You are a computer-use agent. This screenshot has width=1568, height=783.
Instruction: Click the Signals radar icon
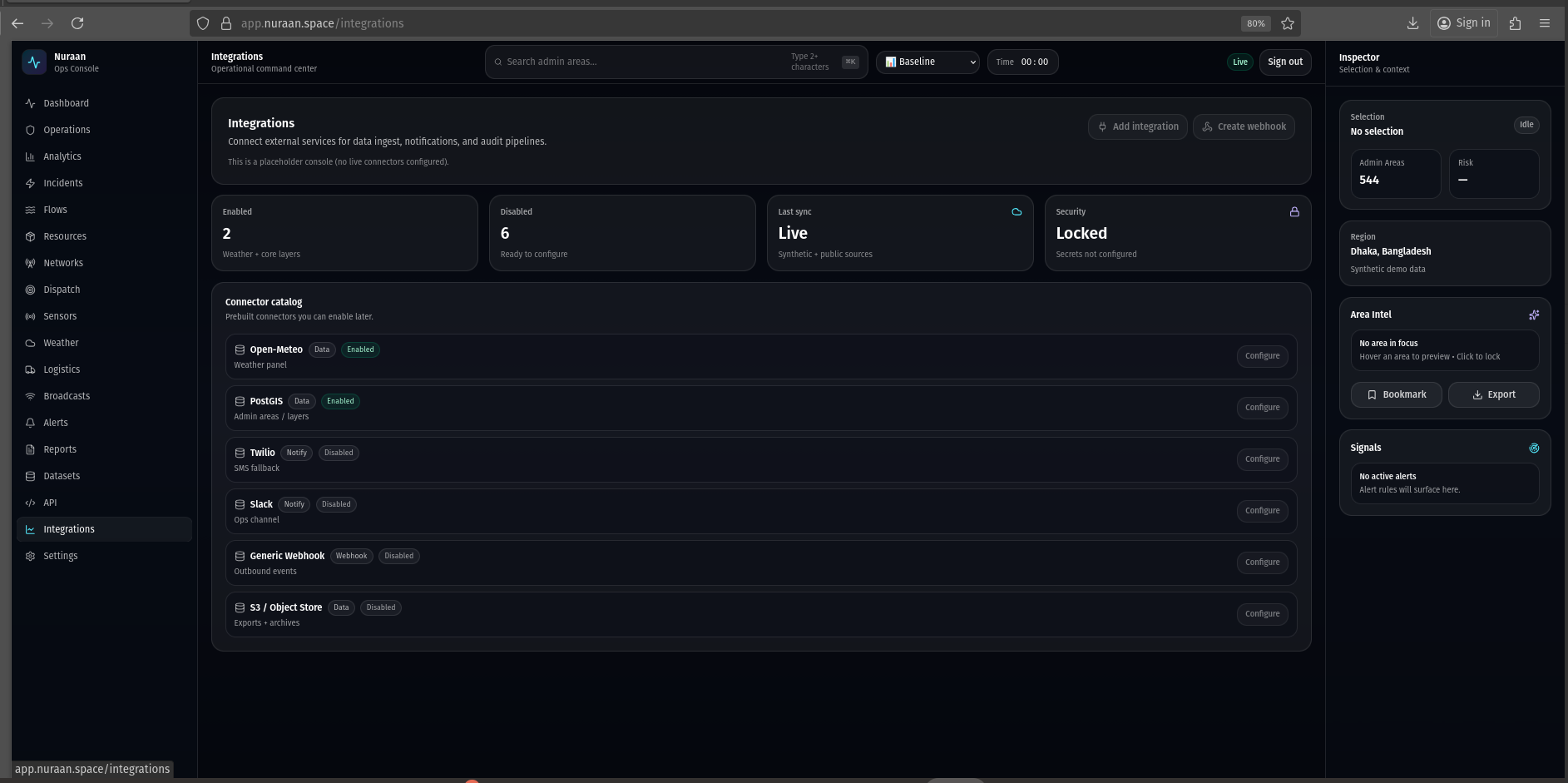tap(1534, 448)
